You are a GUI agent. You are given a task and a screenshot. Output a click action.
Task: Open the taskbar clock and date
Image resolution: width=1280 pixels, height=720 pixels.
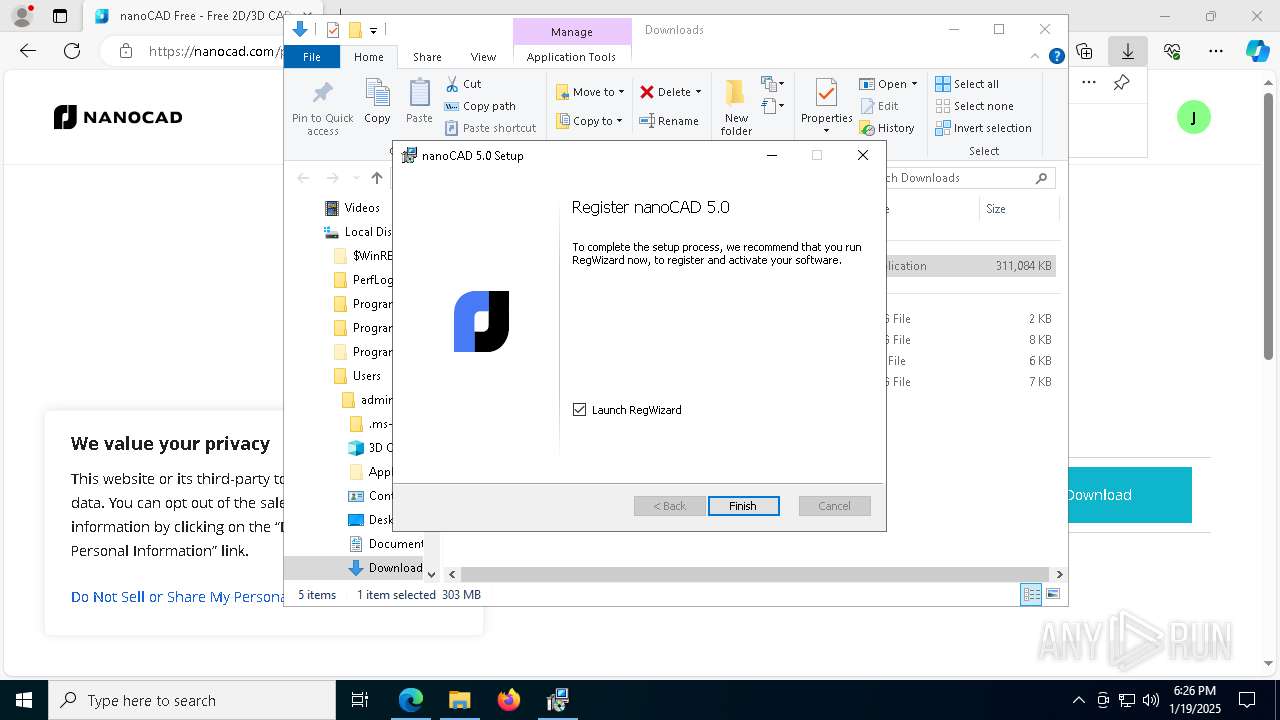(x=1195, y=700)
